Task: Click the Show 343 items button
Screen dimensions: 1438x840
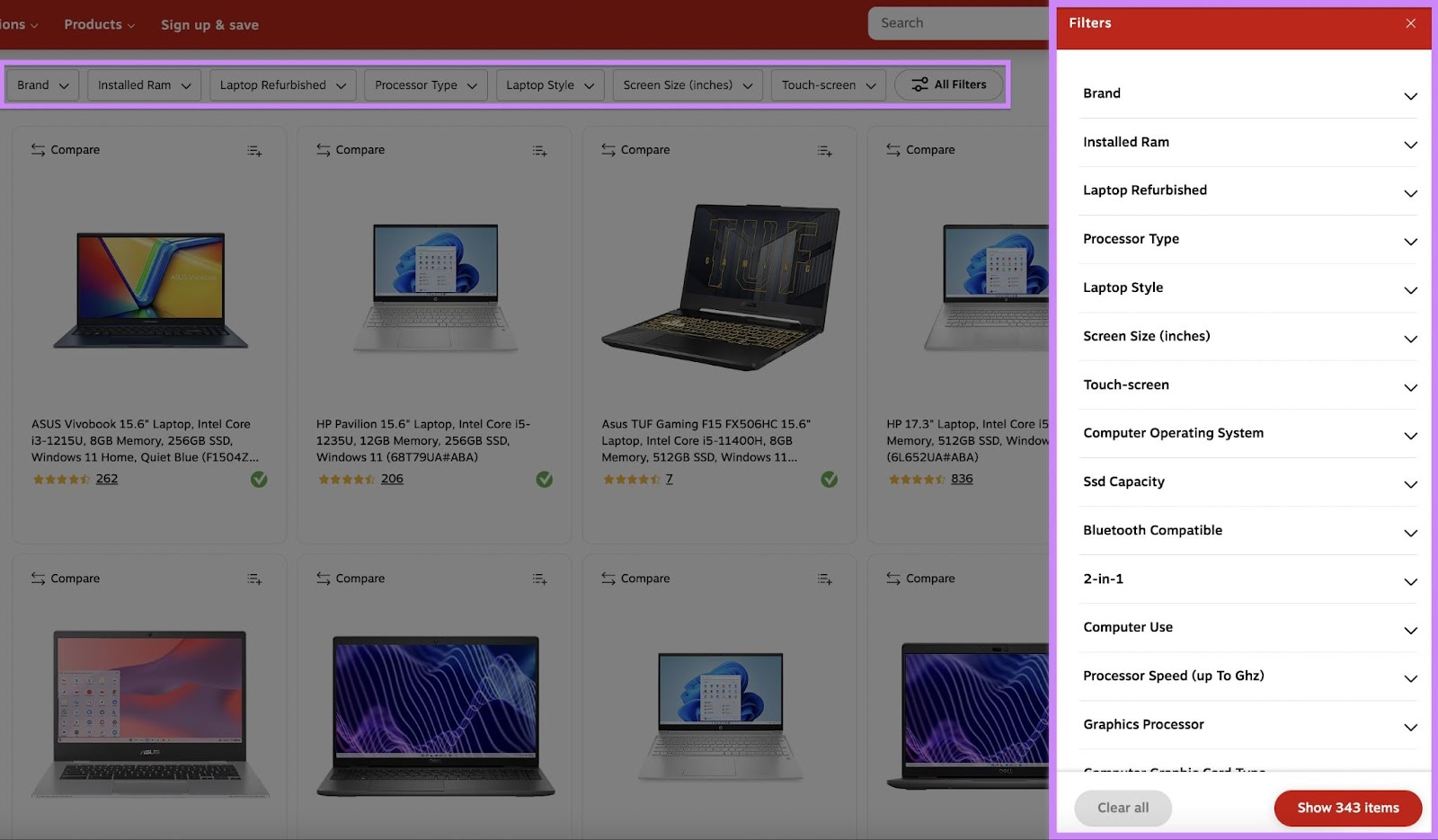Action: click(x=1347, y=808)
